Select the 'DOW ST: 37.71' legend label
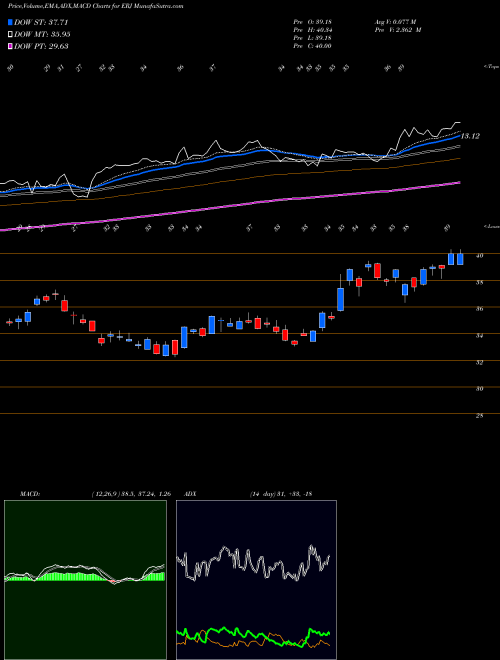The width and height of the screenshot is (500, 660). [x=41, y=22]
